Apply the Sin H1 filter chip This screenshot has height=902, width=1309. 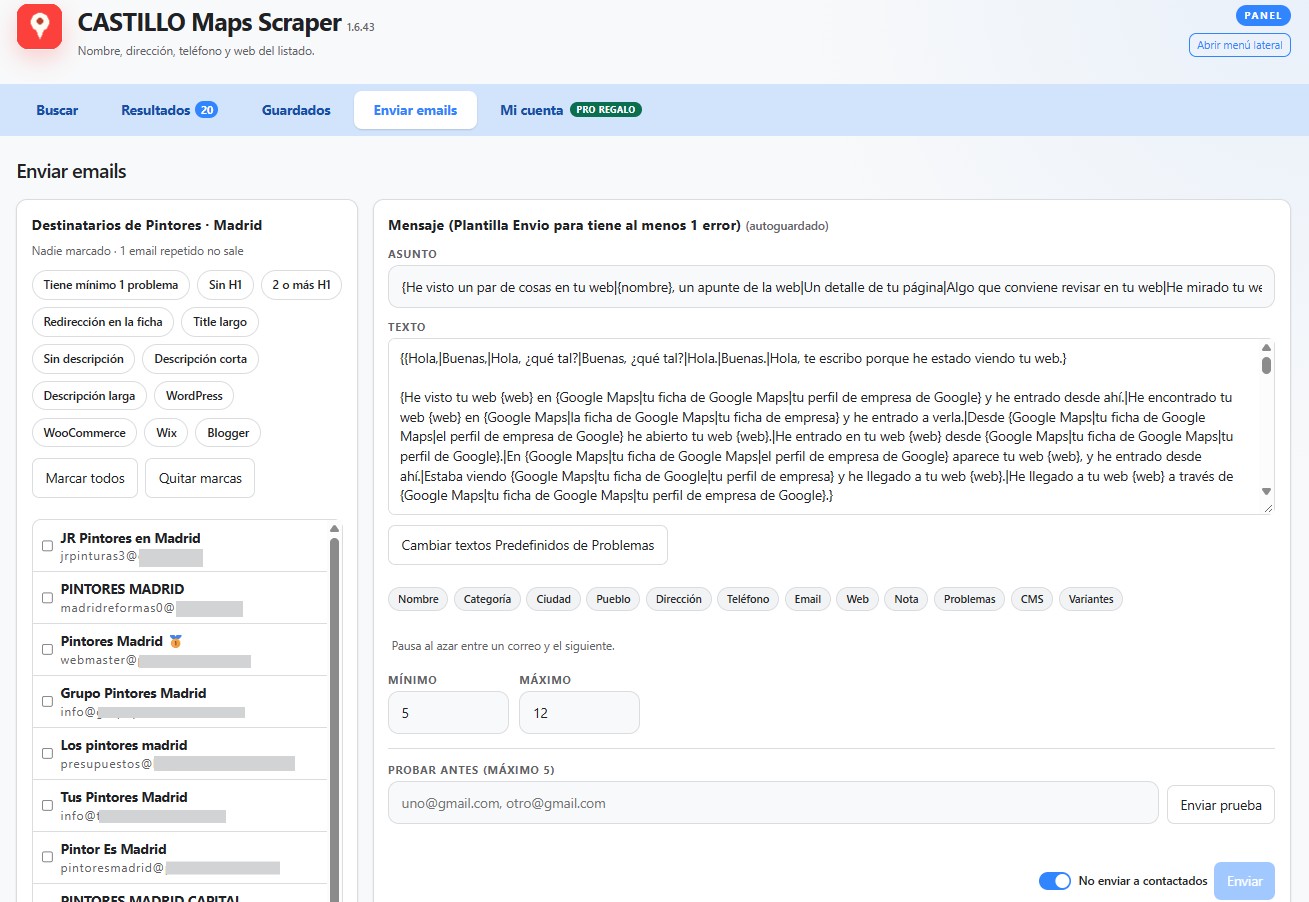click(x=226, y=285)
